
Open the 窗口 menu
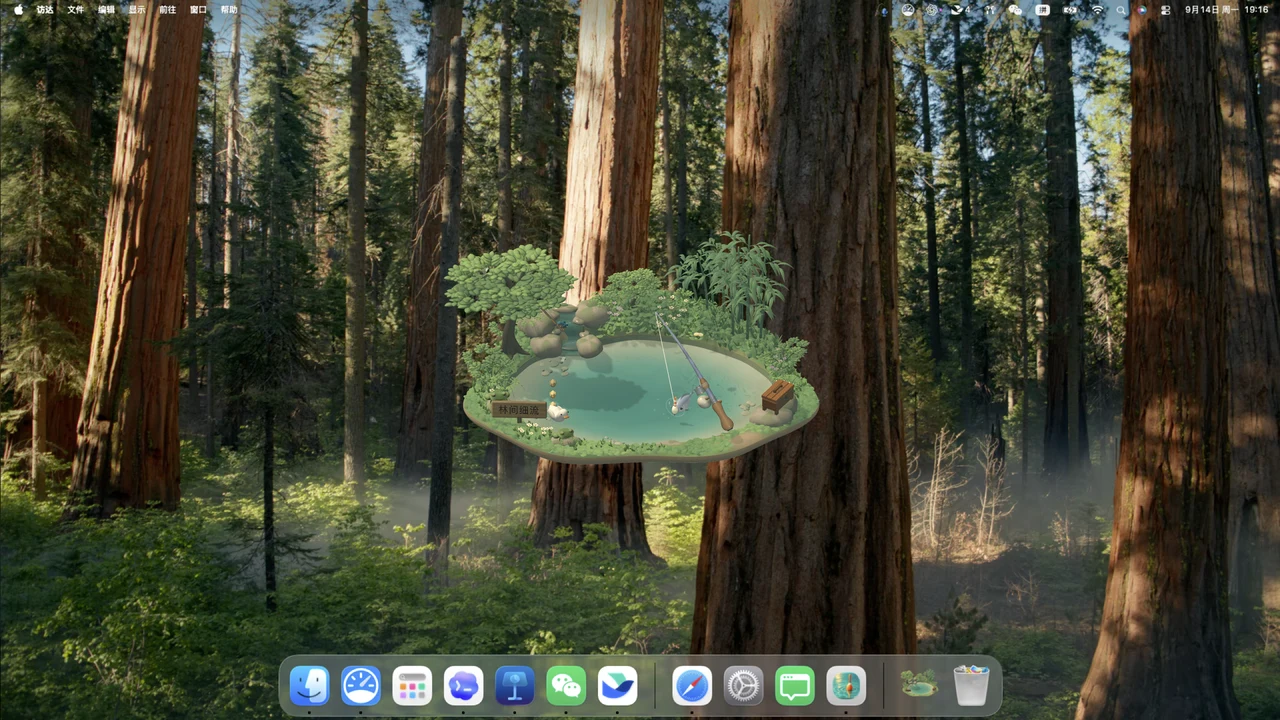coord(198,10)
